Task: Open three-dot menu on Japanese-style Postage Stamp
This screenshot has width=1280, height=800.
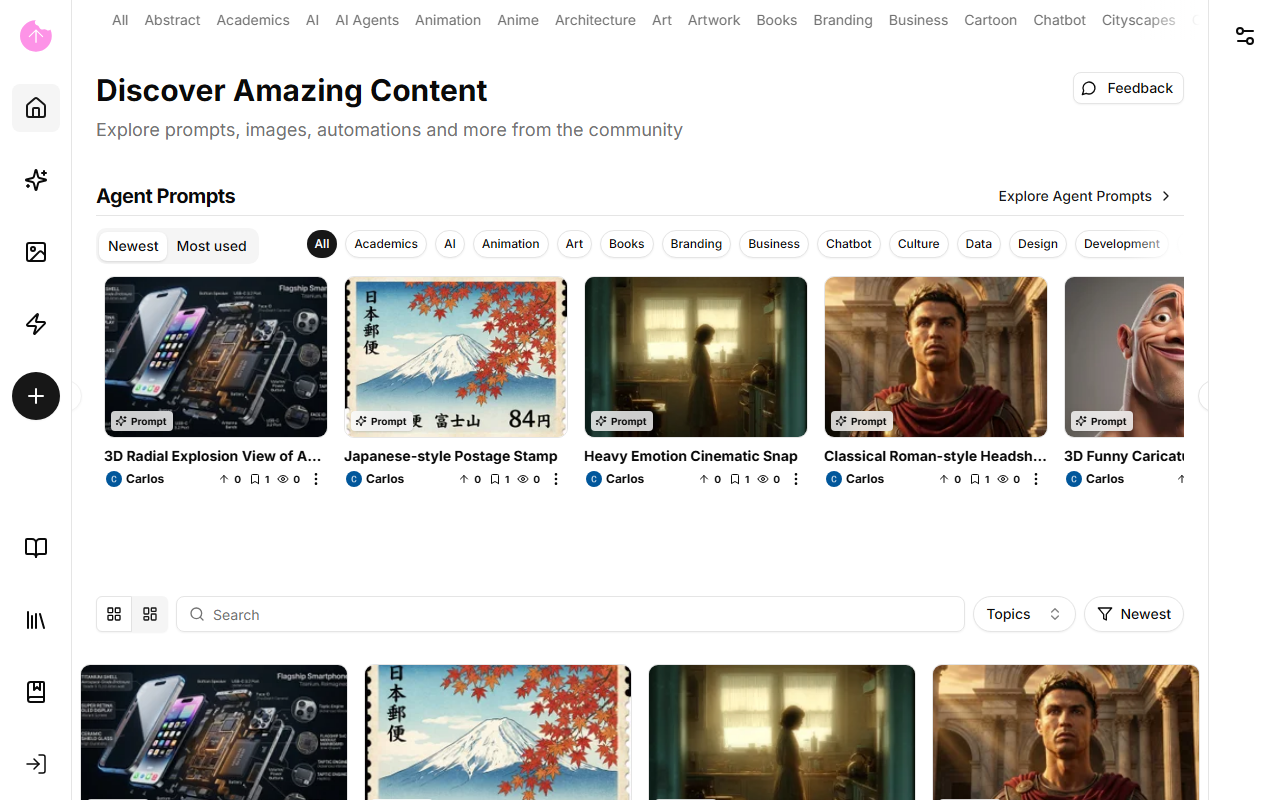Action: [556, 479]
